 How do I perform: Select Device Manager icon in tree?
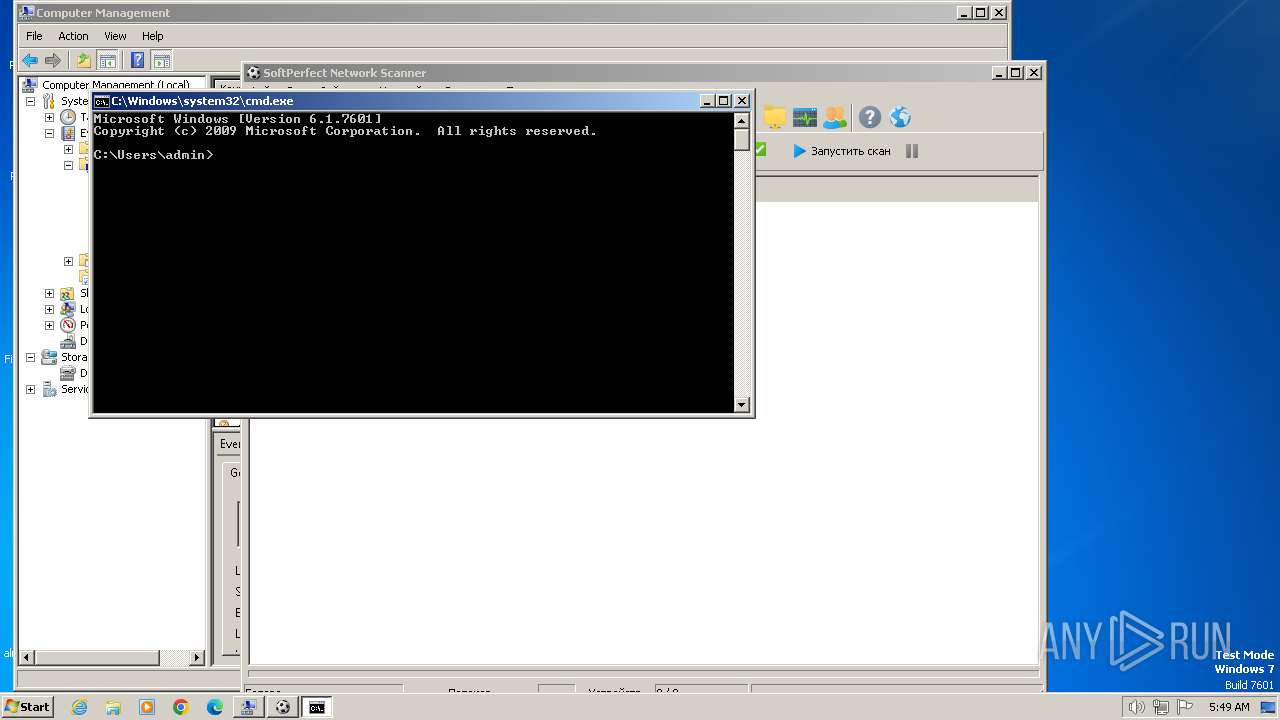[x=67, y=341]
